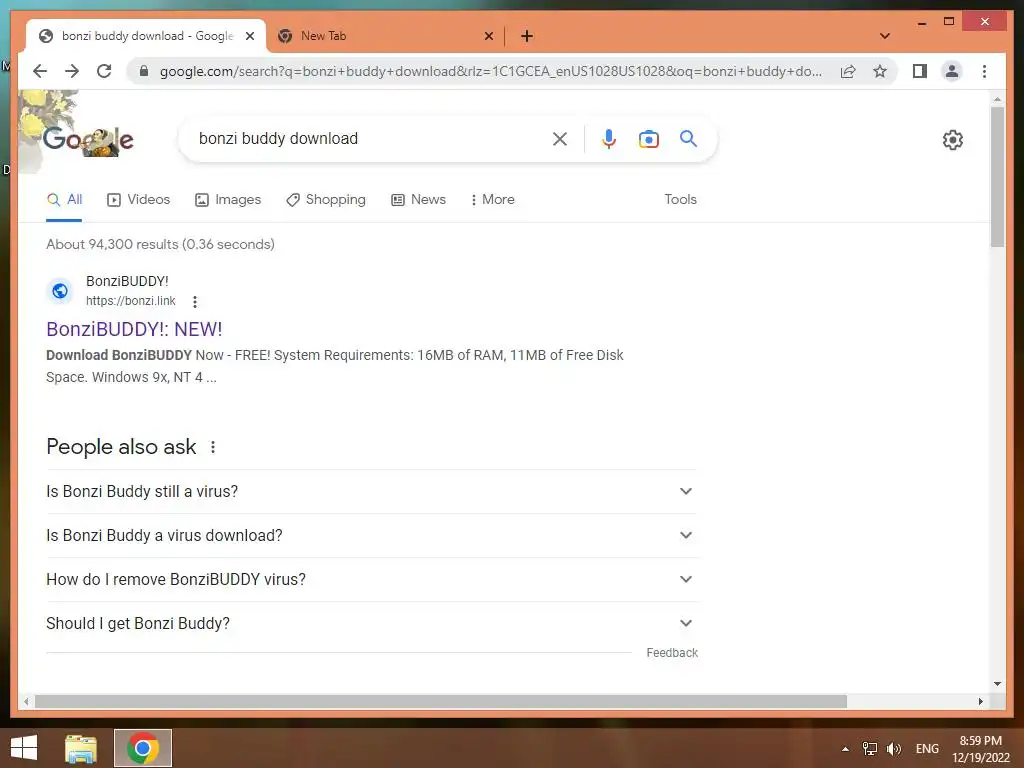Click the scroll left arrow
The height and width of the screenshot is (768, 1024).
click(26, 701)
